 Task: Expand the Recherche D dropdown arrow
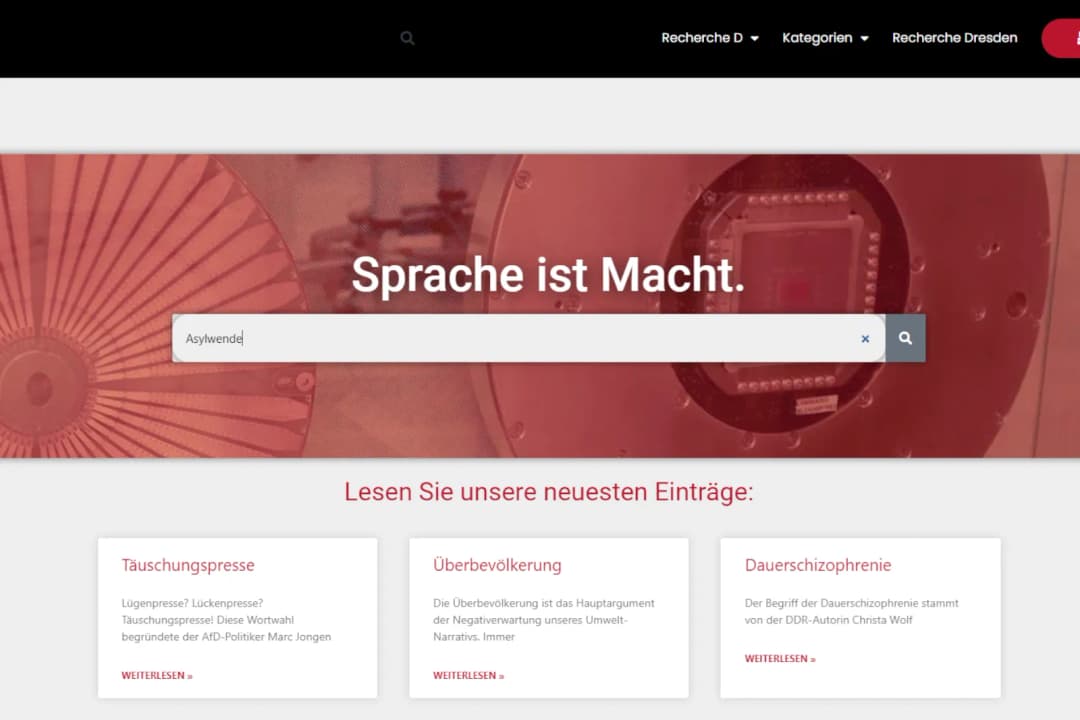(x=755, y=39)
